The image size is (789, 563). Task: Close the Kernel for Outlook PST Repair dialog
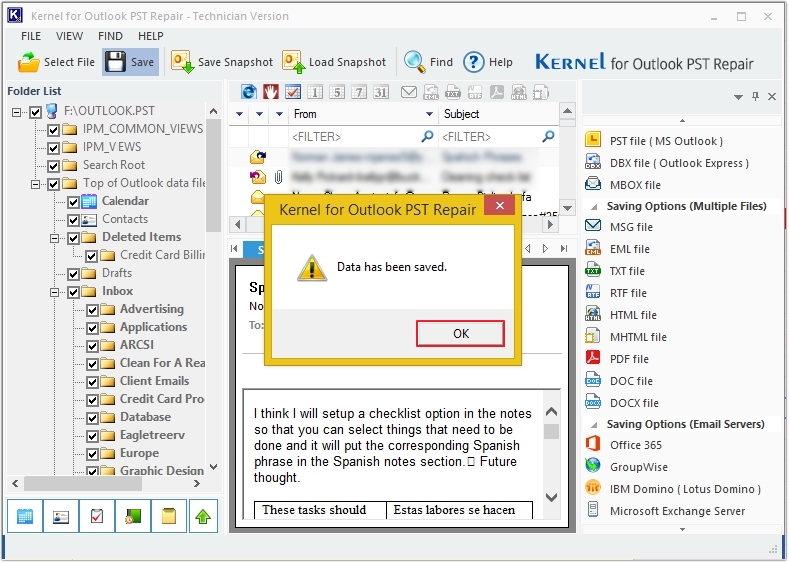coord(500,205)
